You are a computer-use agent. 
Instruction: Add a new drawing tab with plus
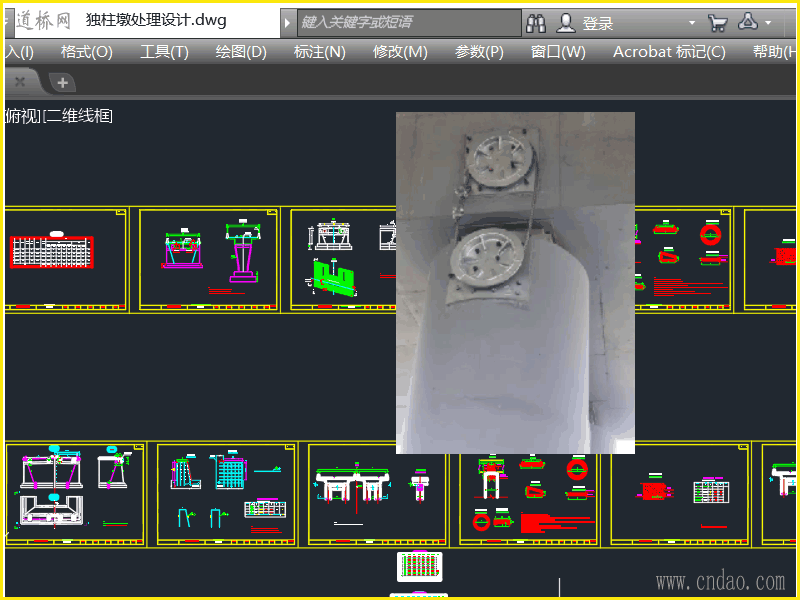point(62,82)
